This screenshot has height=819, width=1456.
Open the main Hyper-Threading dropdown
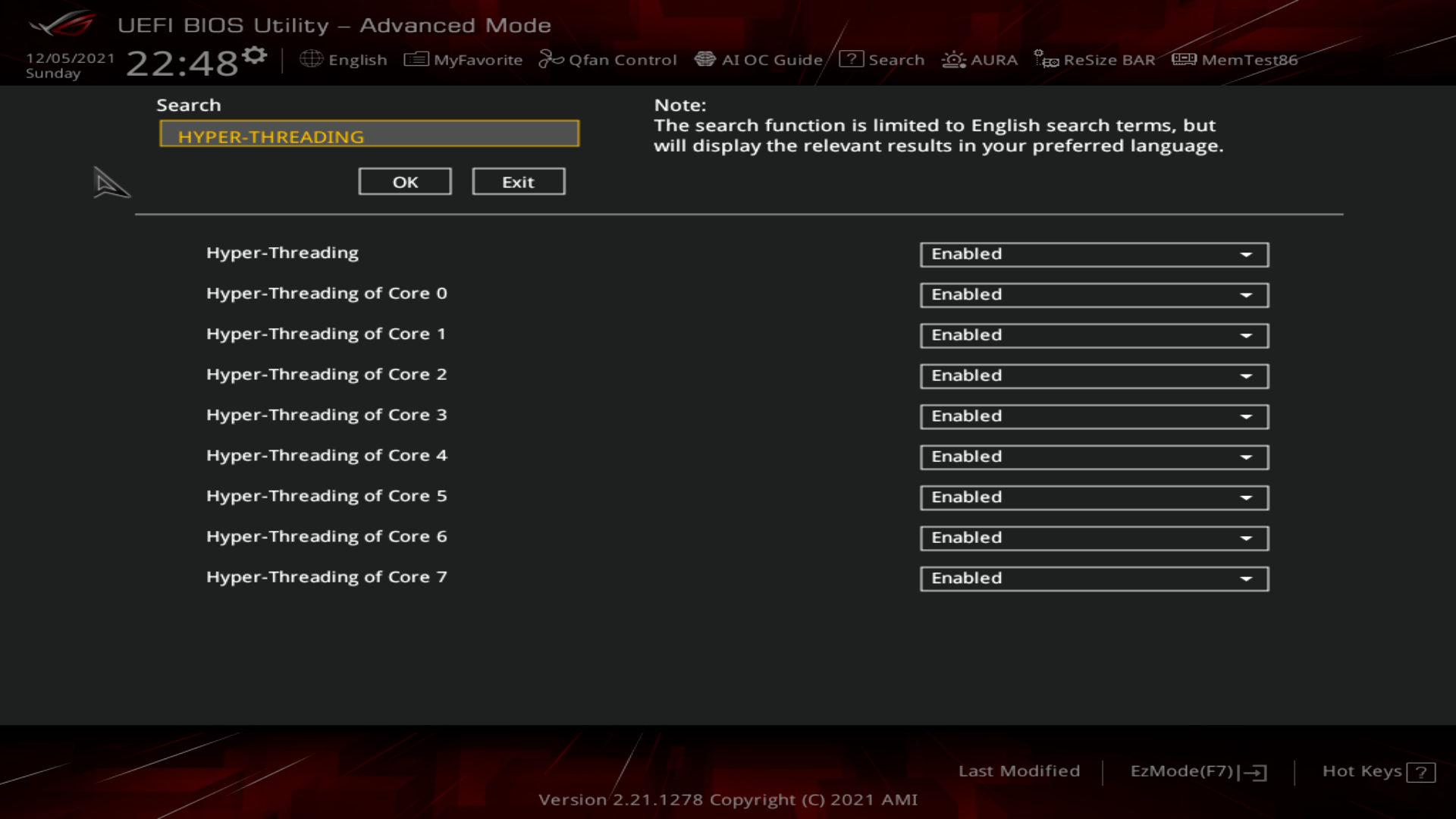point(1094,255)
